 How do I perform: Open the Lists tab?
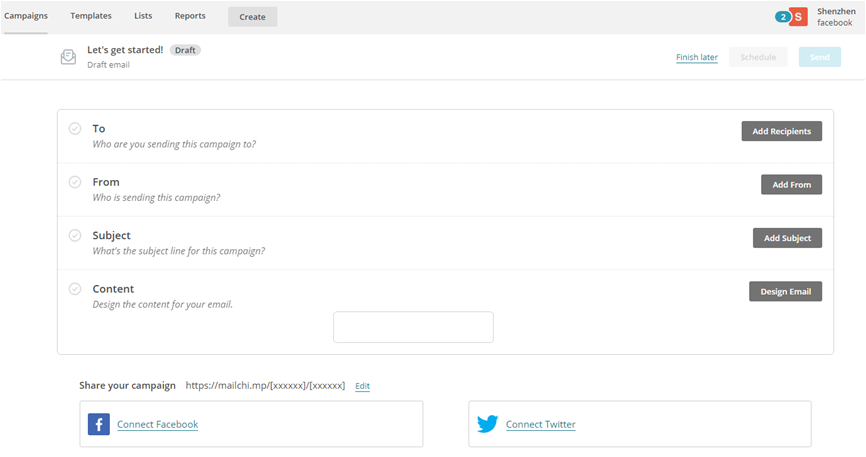coord(143,16)
